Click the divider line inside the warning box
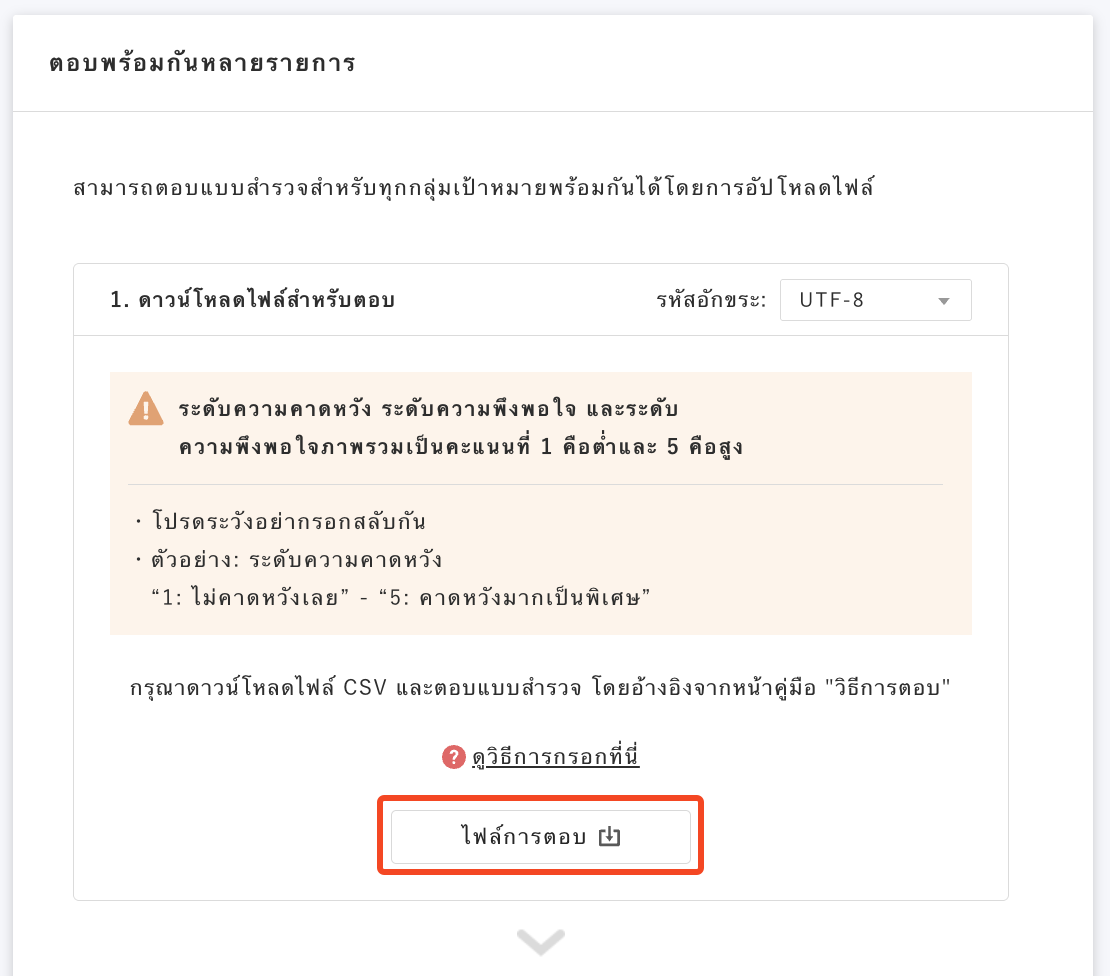Screen dimensions: 1110x976 click(535, 485)
